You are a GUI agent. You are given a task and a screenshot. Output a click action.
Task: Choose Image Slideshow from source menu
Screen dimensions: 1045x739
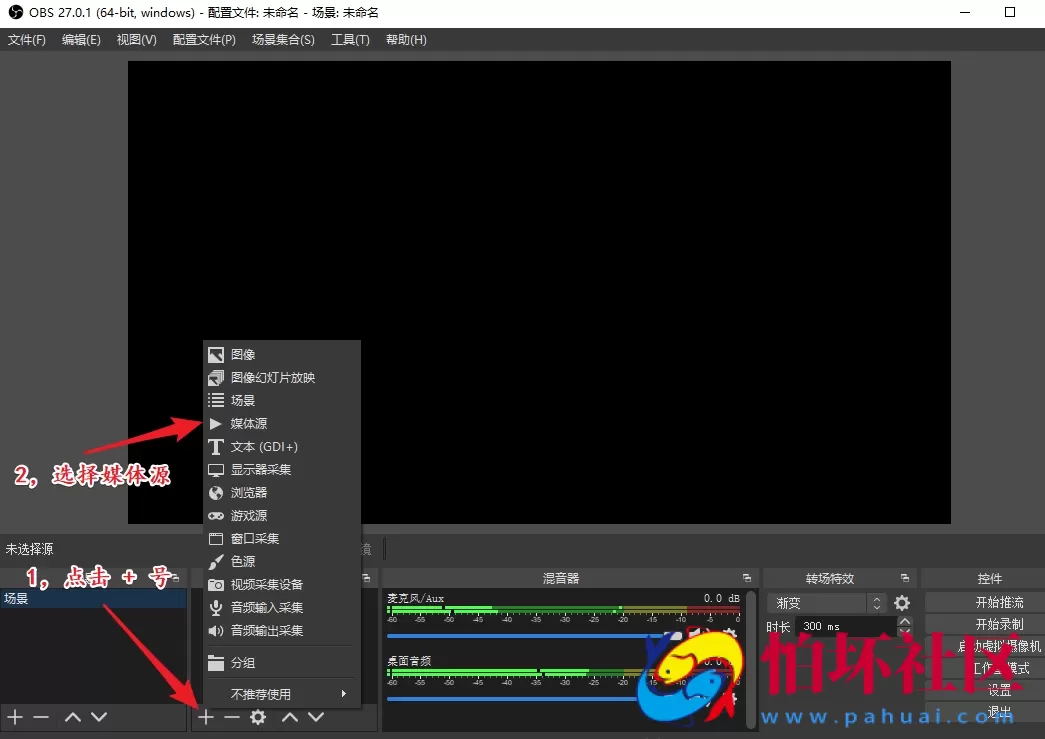[272, 378]
